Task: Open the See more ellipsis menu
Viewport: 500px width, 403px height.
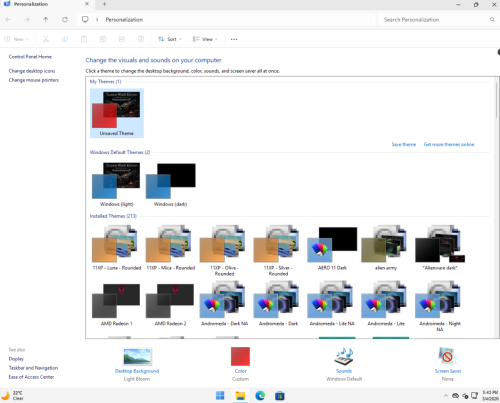Action: coord(234,39)
